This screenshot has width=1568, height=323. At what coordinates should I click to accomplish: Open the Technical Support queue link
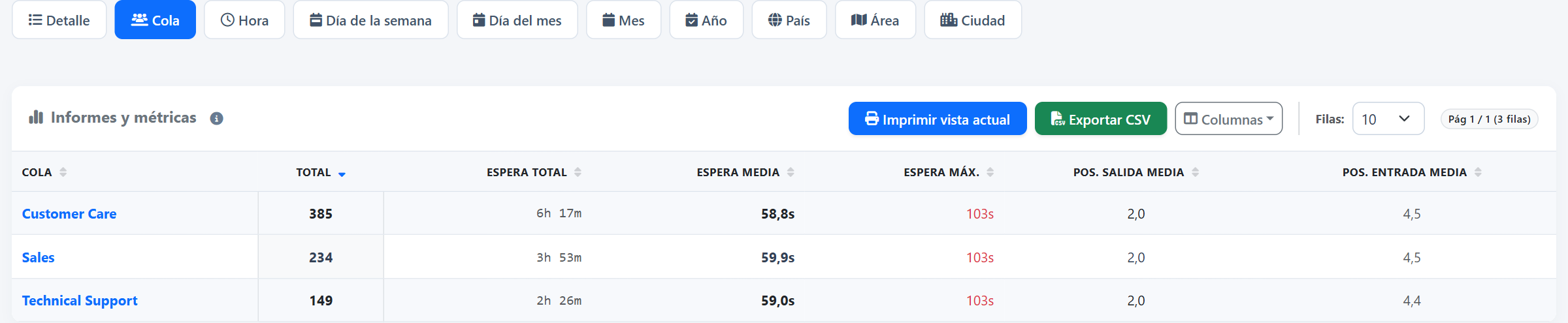(x=80, y=301)
